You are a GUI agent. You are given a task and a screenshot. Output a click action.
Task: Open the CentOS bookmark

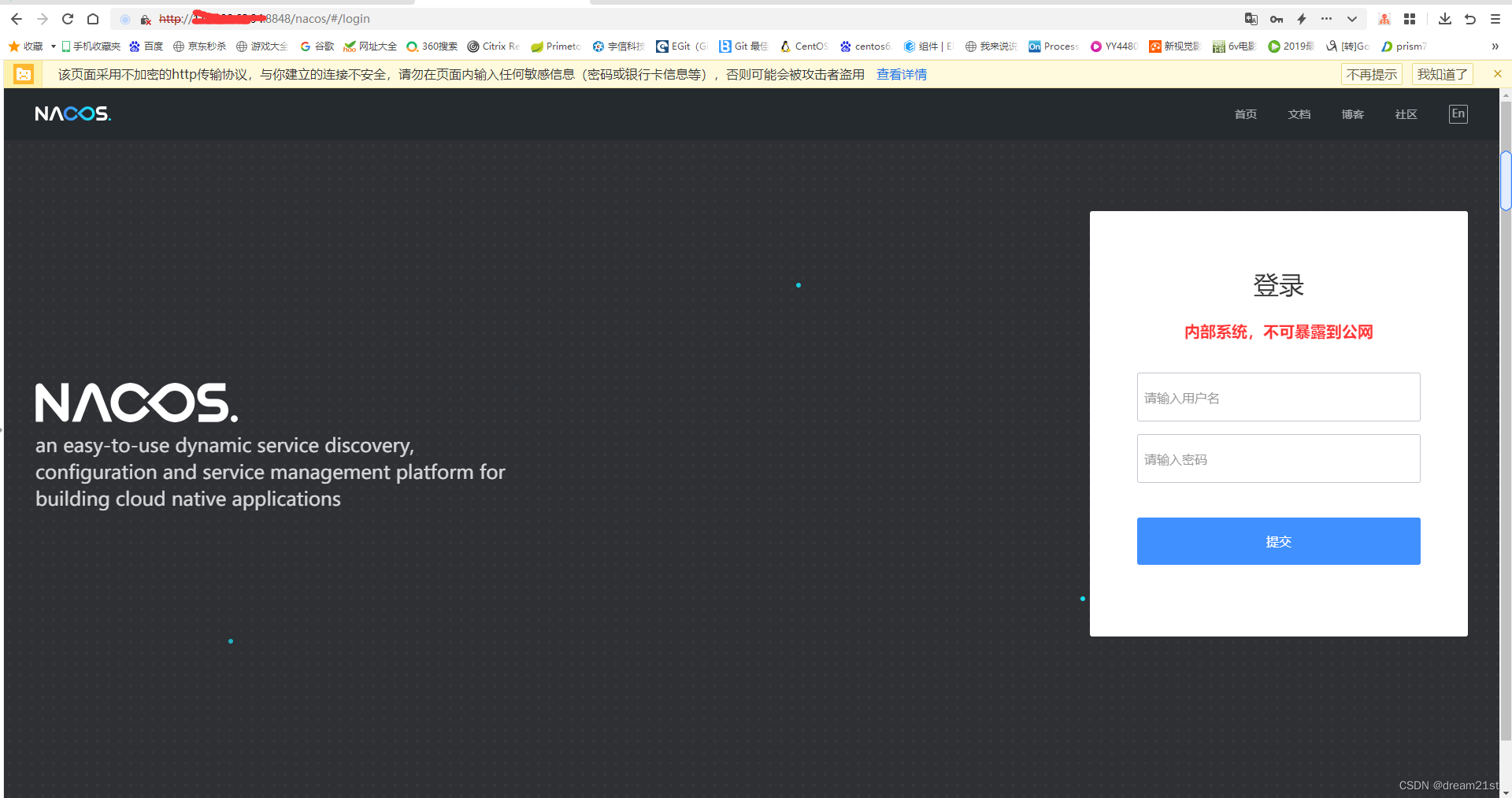804,46
